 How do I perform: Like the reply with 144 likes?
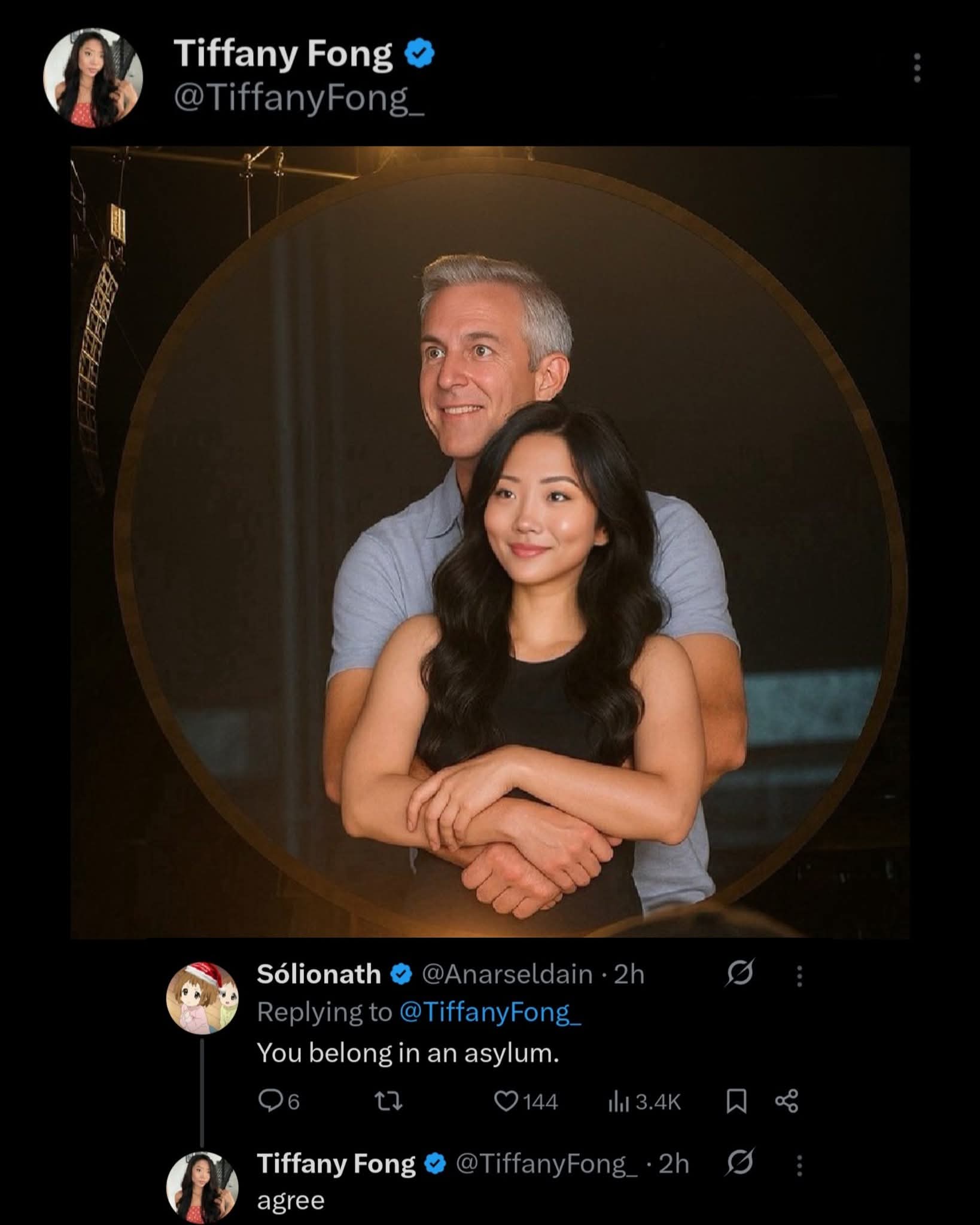[526, 1101]
